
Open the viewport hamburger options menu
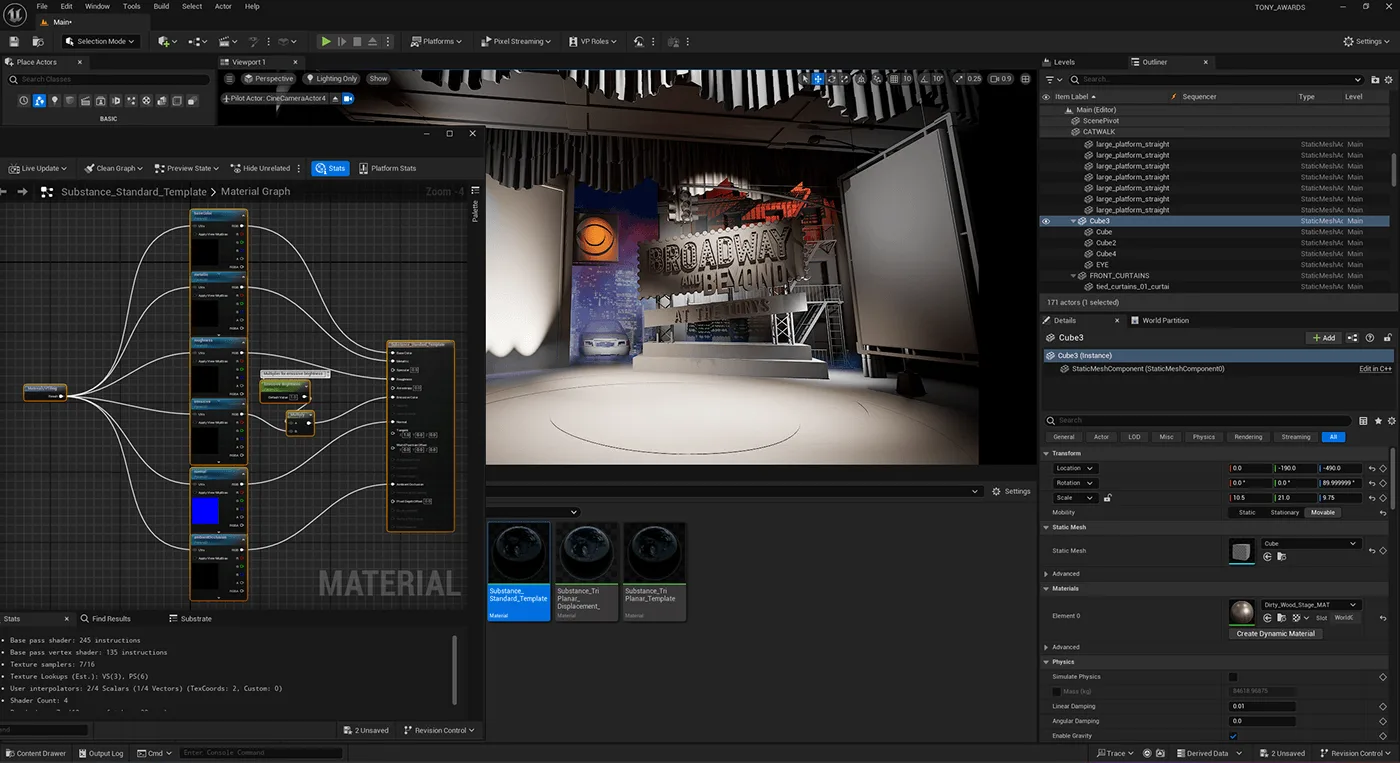click(x=227, y=78)
